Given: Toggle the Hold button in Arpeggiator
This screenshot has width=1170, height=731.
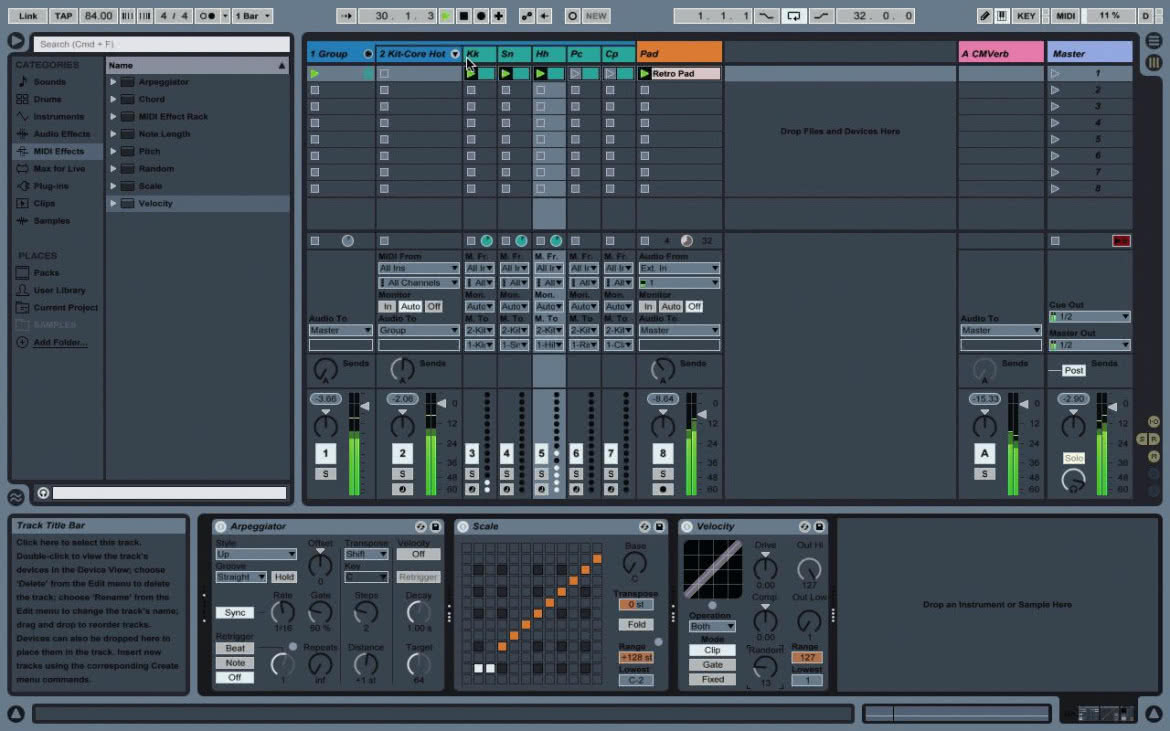Looking at the screenshot, I should tap(284, 577).
